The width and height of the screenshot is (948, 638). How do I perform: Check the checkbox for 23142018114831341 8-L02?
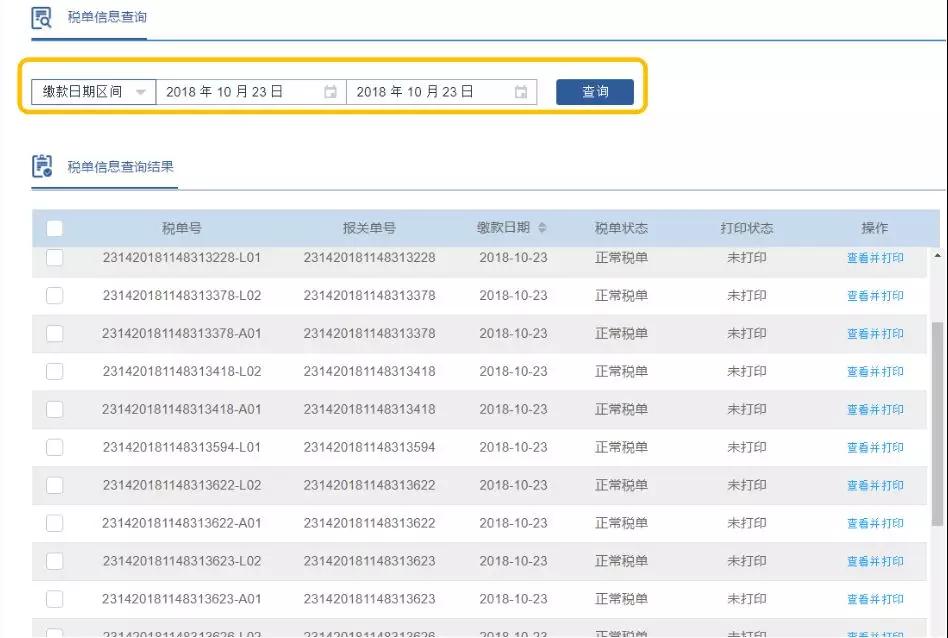55,371
